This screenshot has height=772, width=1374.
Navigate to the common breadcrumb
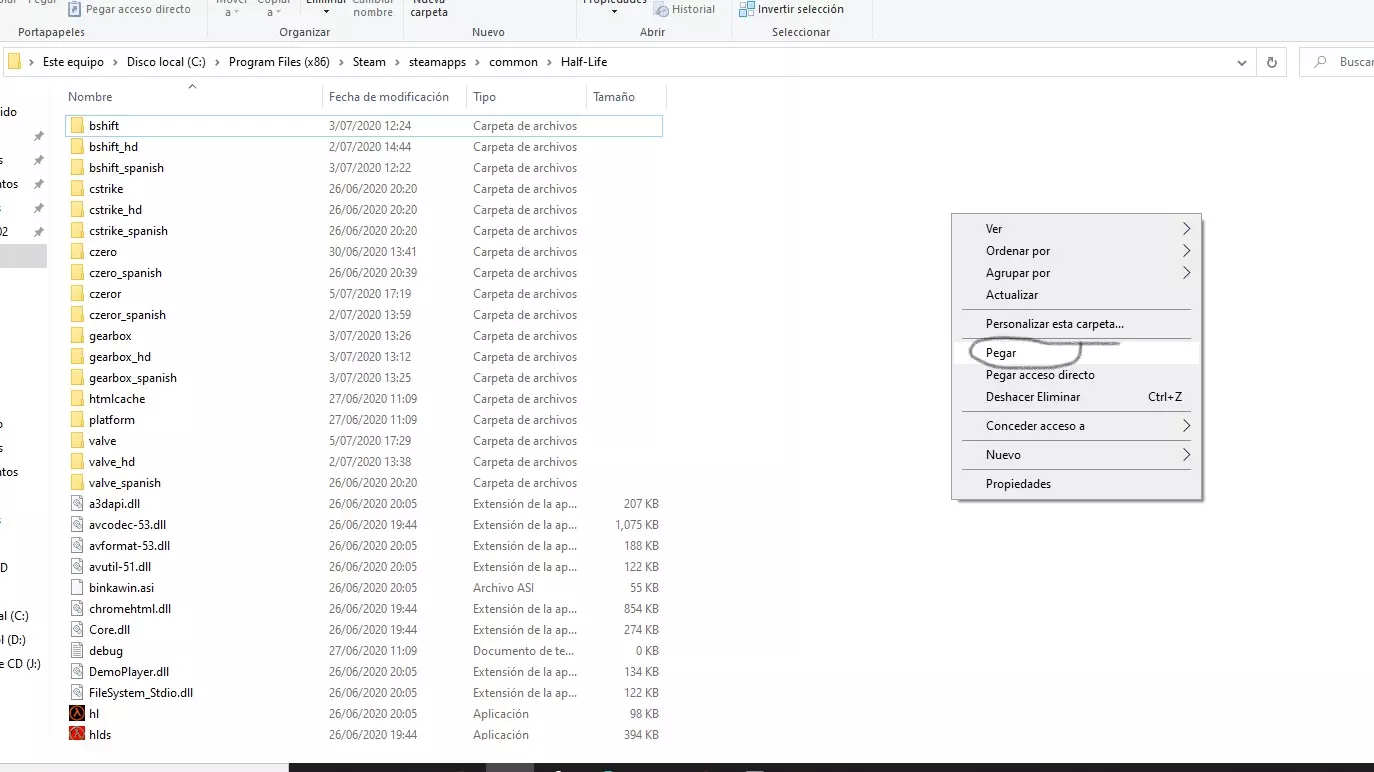point(513,62)
